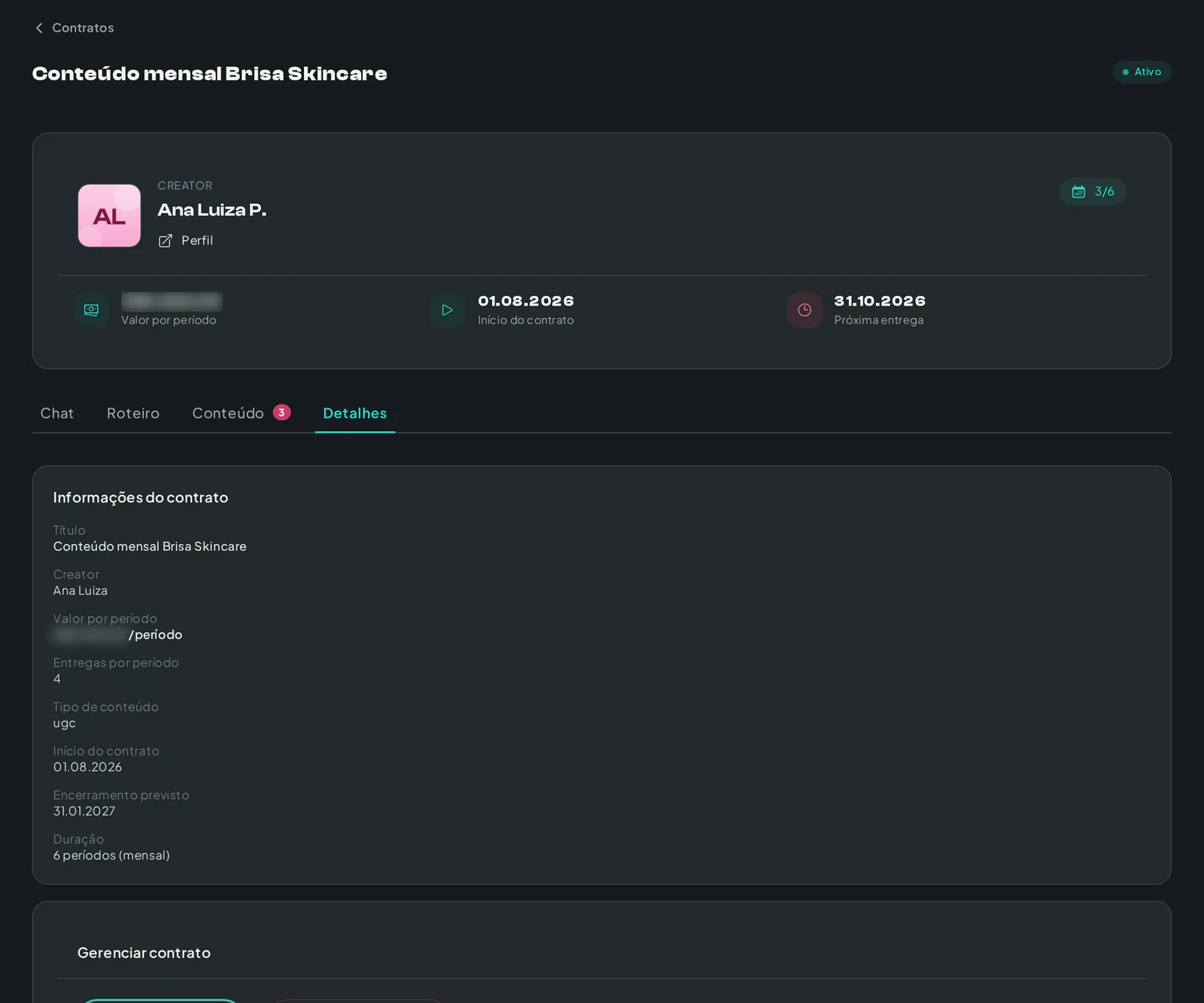Go back using the Contratos chevron arrow
Viewport: 1204px width, 1003px height.
click(x=39, y=28)
